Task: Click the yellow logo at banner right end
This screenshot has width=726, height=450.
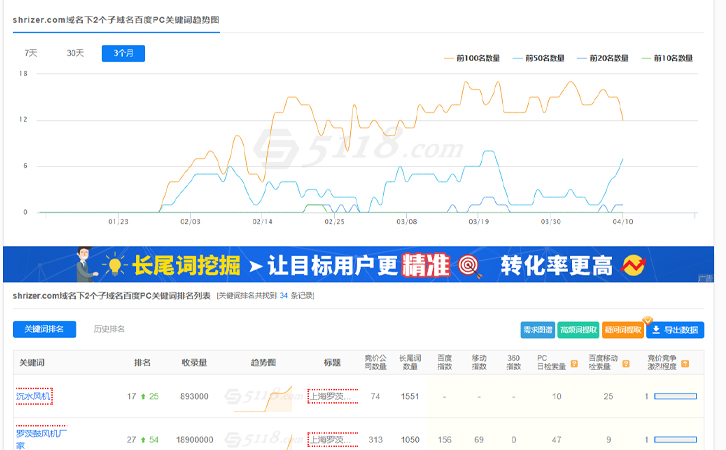Action: point(632,265)
